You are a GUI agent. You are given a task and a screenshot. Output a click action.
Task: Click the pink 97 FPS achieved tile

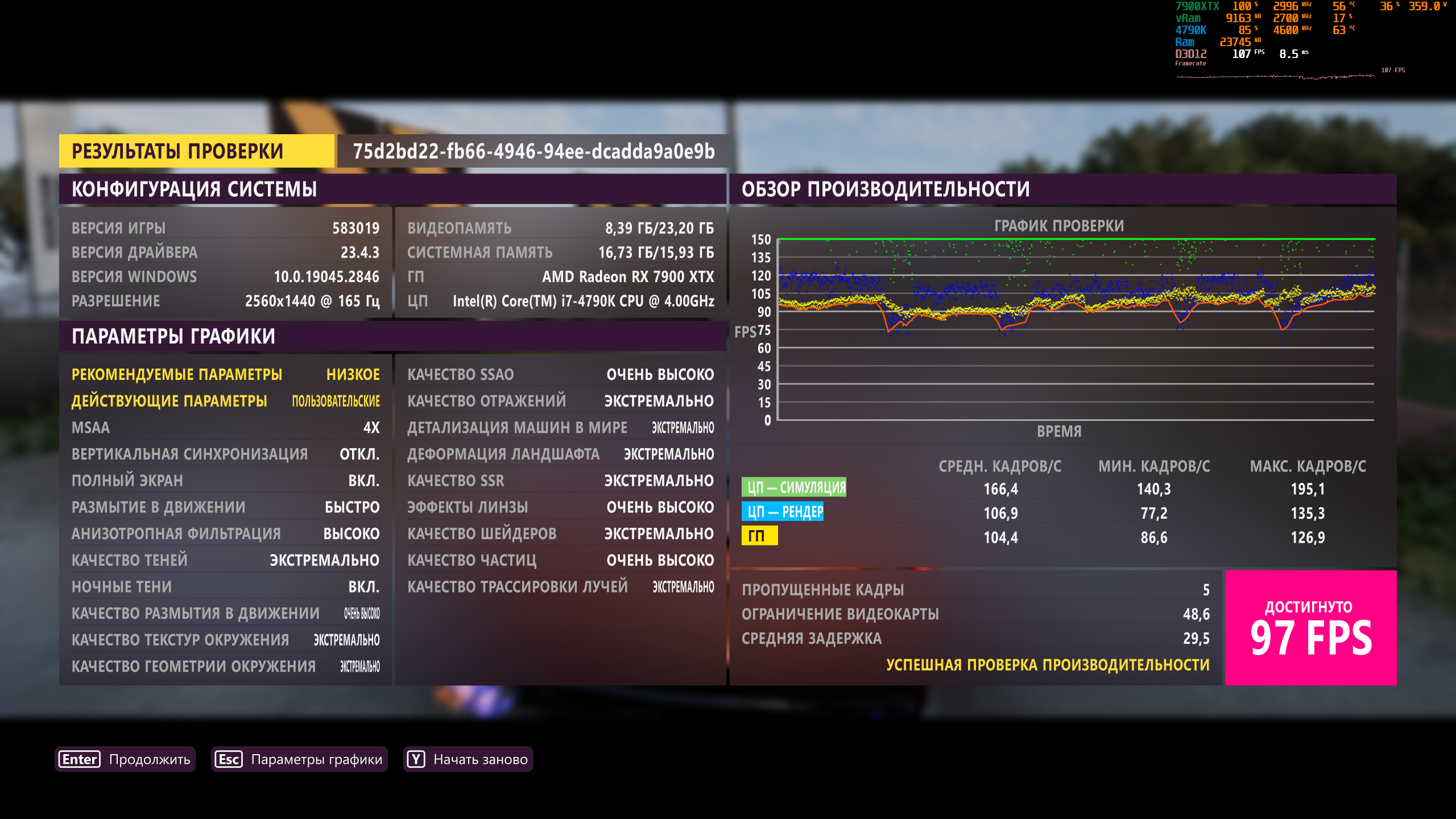[x=1310, y=628]
